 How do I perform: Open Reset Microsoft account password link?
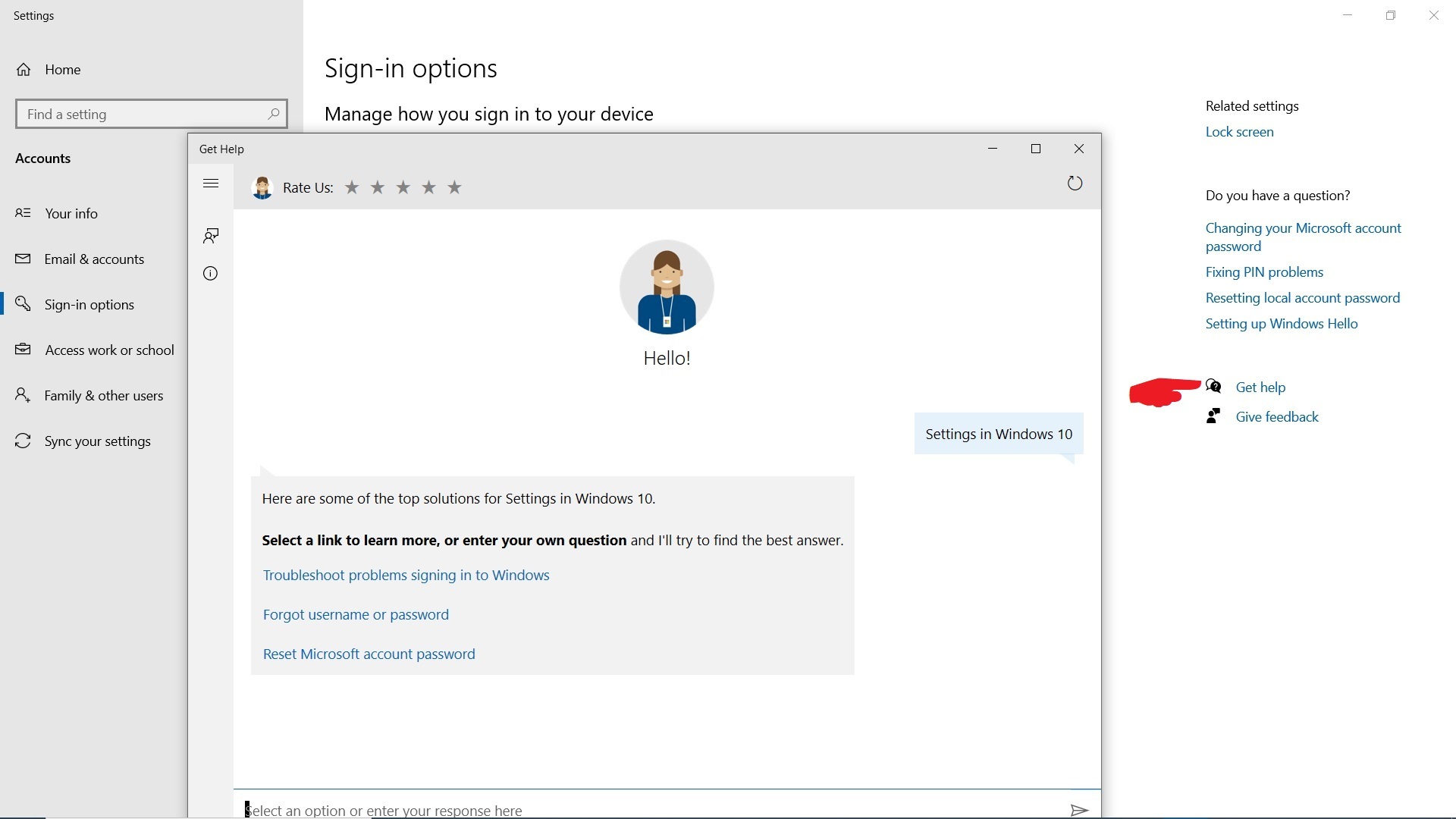[x=369, y=654]
